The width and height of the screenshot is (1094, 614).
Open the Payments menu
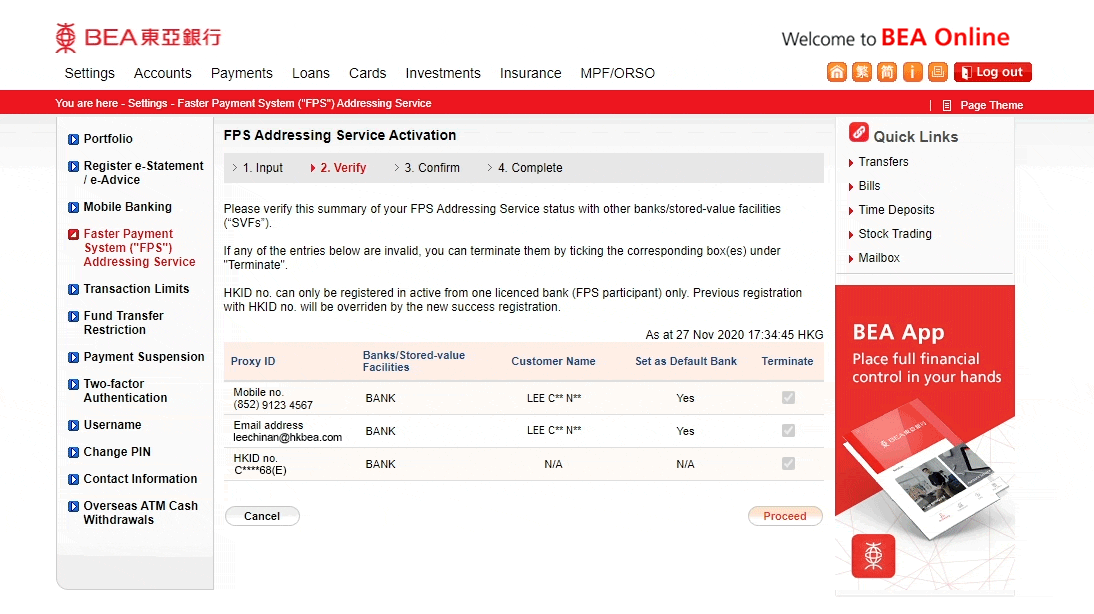coord(241,73)
